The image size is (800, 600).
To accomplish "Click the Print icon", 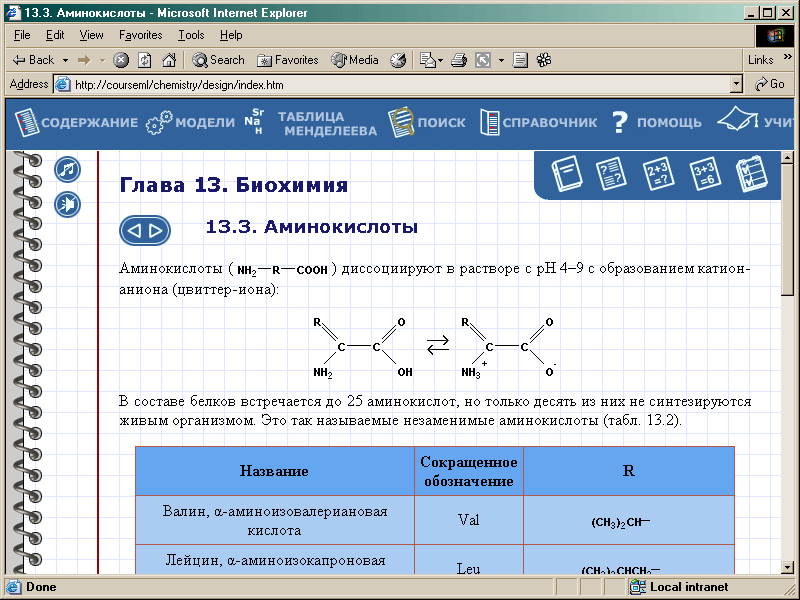I will tap(459, 60).
